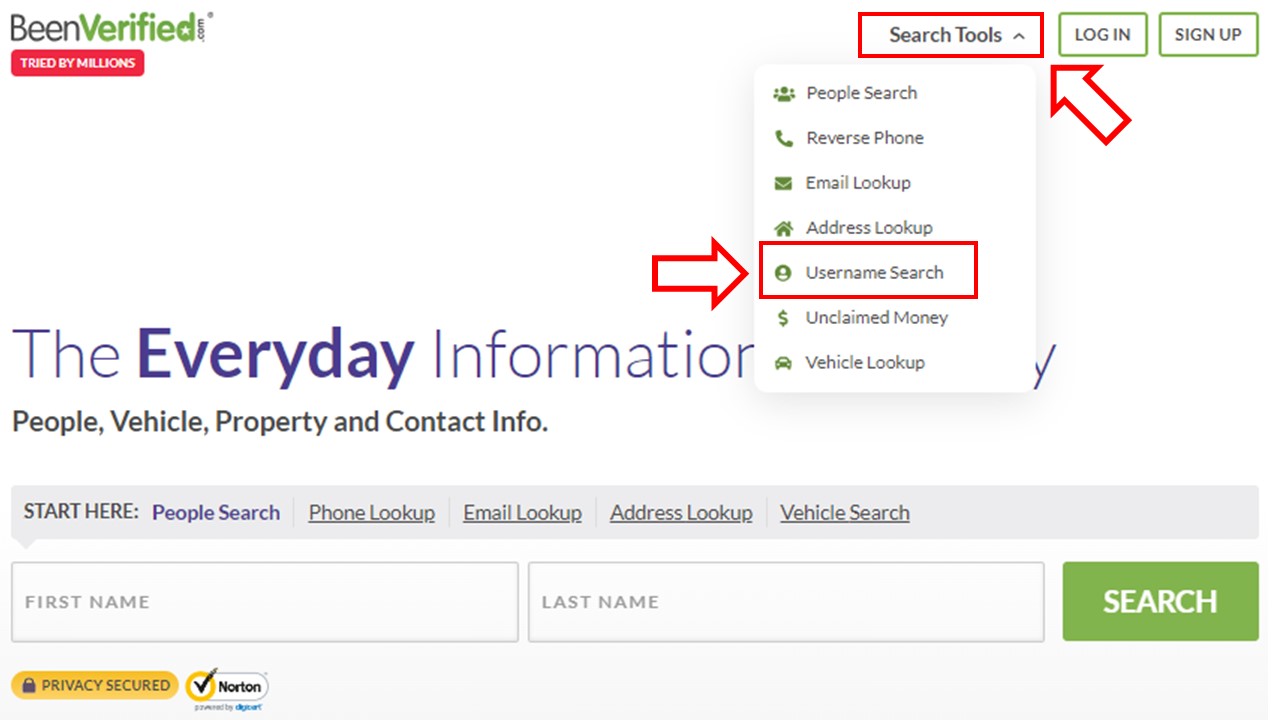Screen dimensions: 1280x720
Task: Click the Privacy Secured badge
Action: 95,686
